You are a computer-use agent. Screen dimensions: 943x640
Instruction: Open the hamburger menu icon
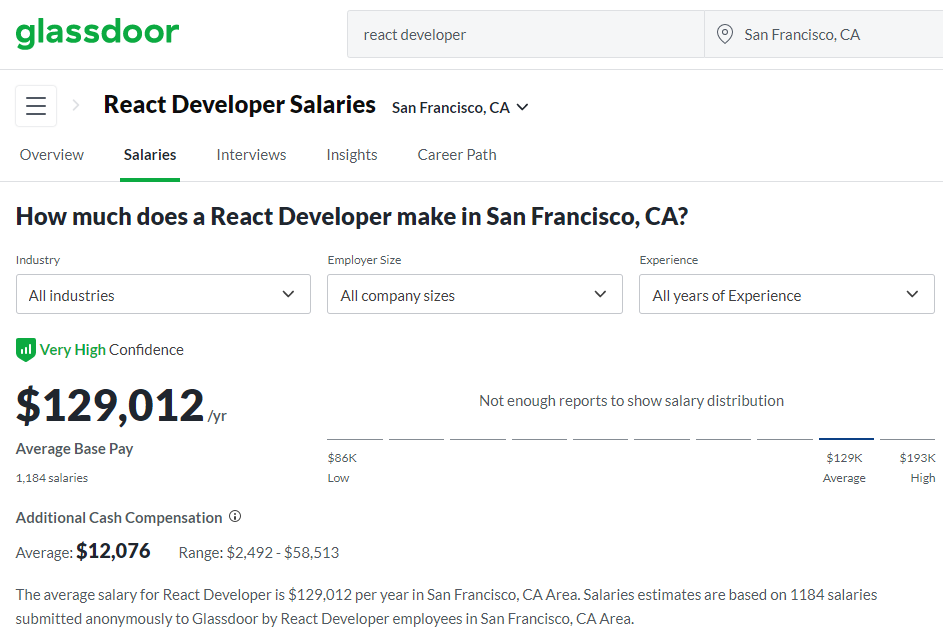pos(36,106)
